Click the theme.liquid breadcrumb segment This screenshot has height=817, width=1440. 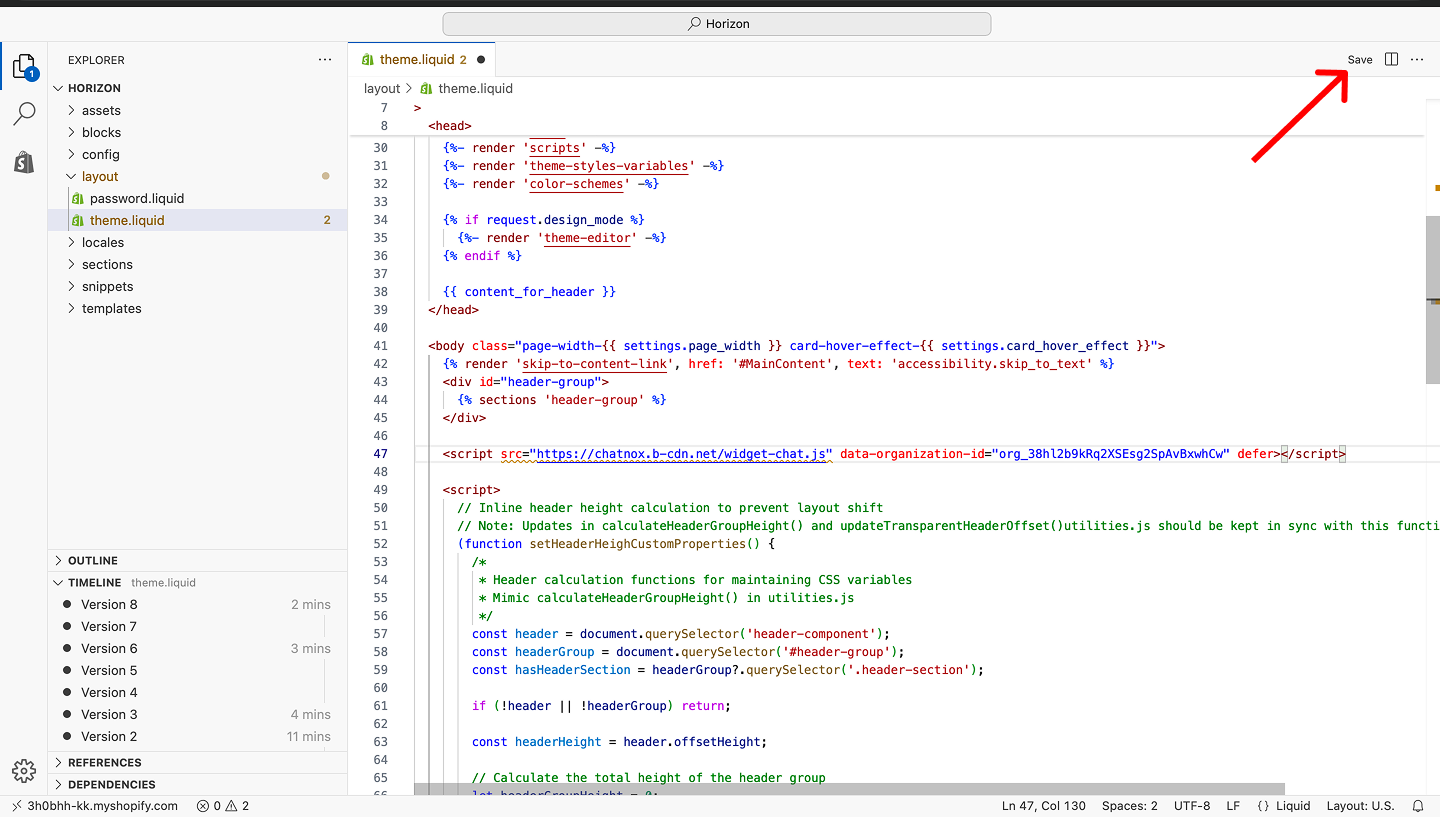tap(475, 89)
